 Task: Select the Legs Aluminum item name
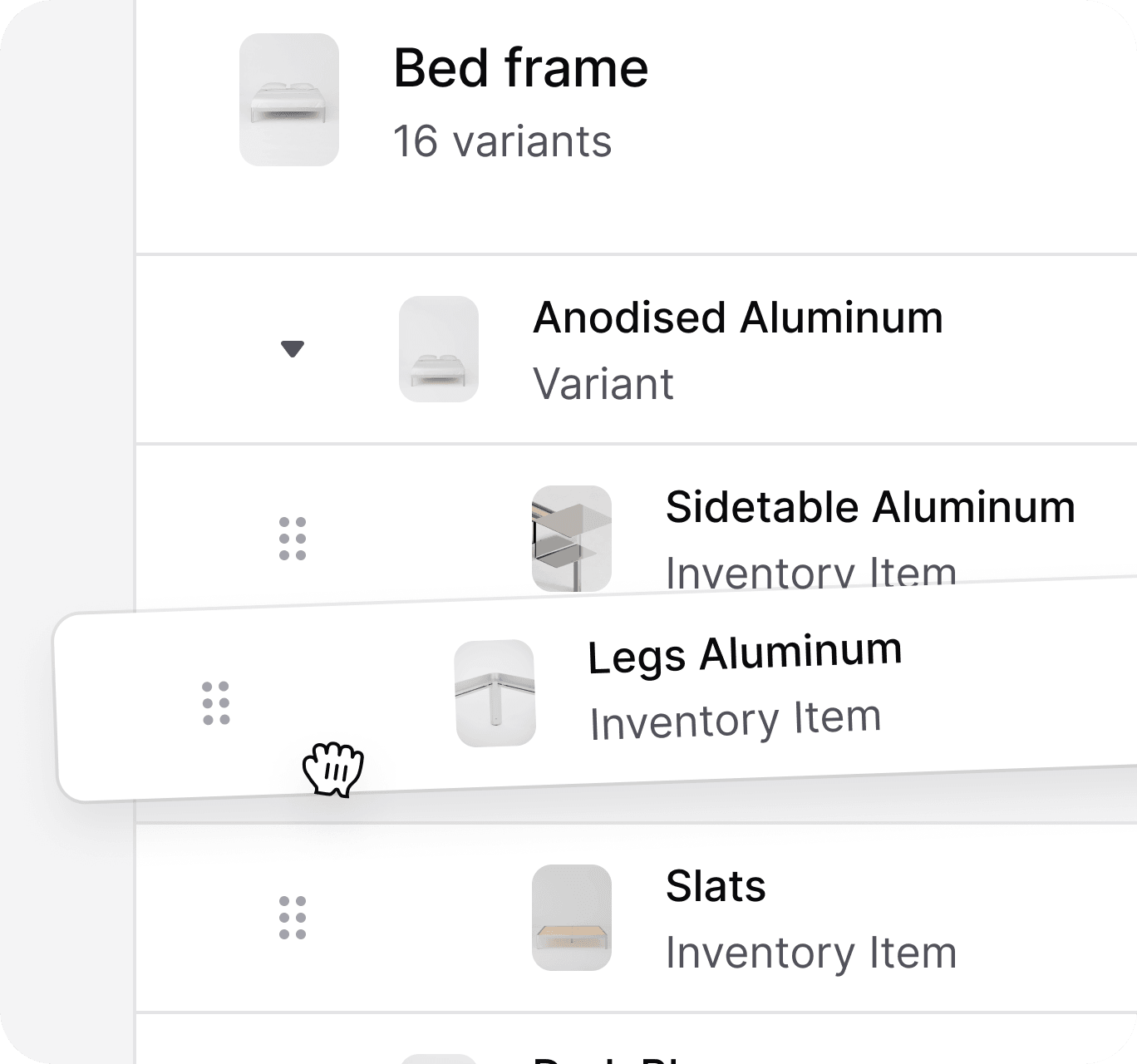[x=745, y=653]
